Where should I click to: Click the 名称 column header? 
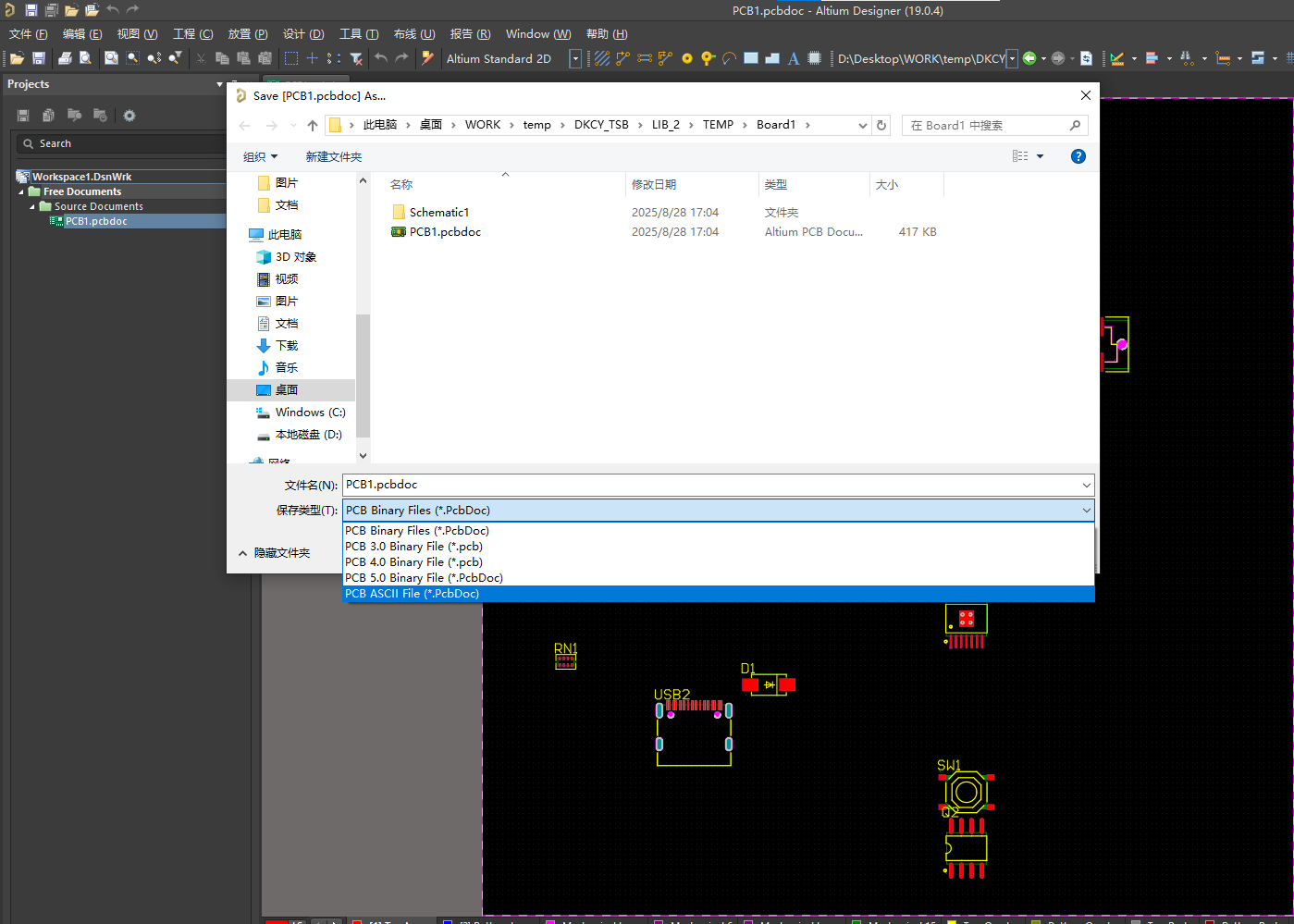tap(401, 185)
